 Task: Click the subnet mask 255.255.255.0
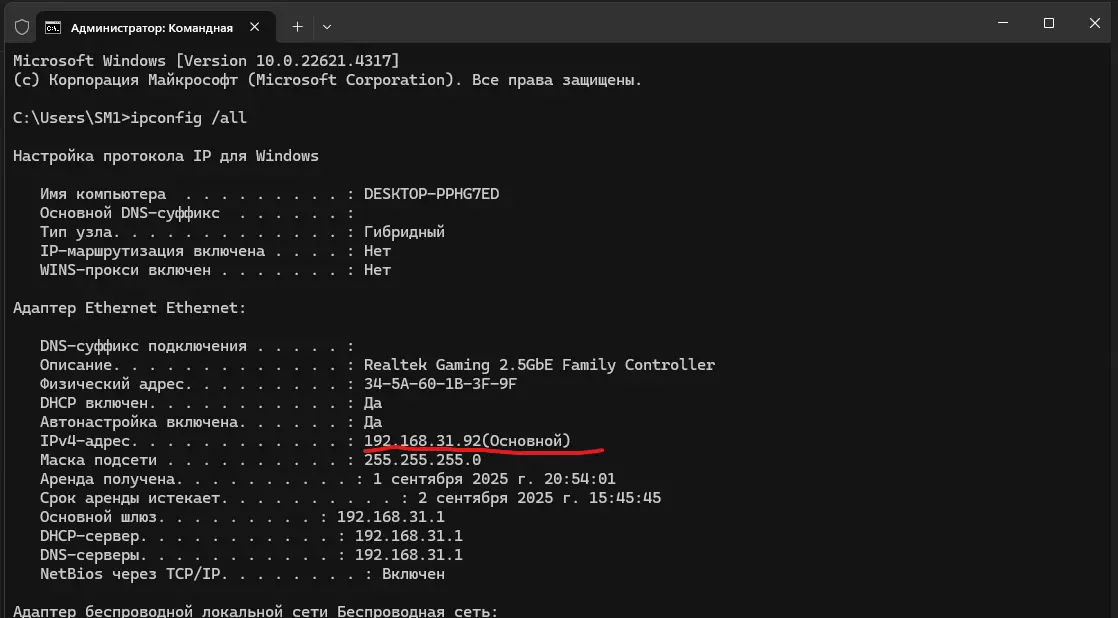click(422, 460)
